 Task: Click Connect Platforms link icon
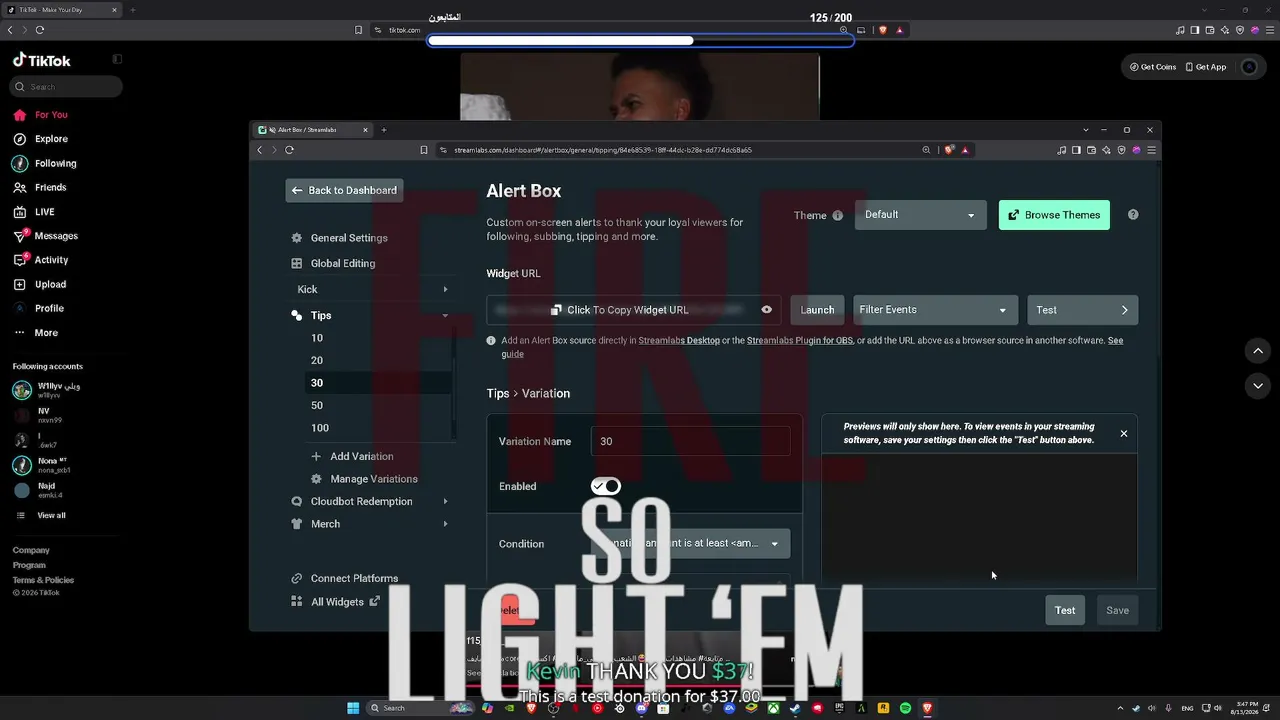pyautogui.click(x=296, y=578)
